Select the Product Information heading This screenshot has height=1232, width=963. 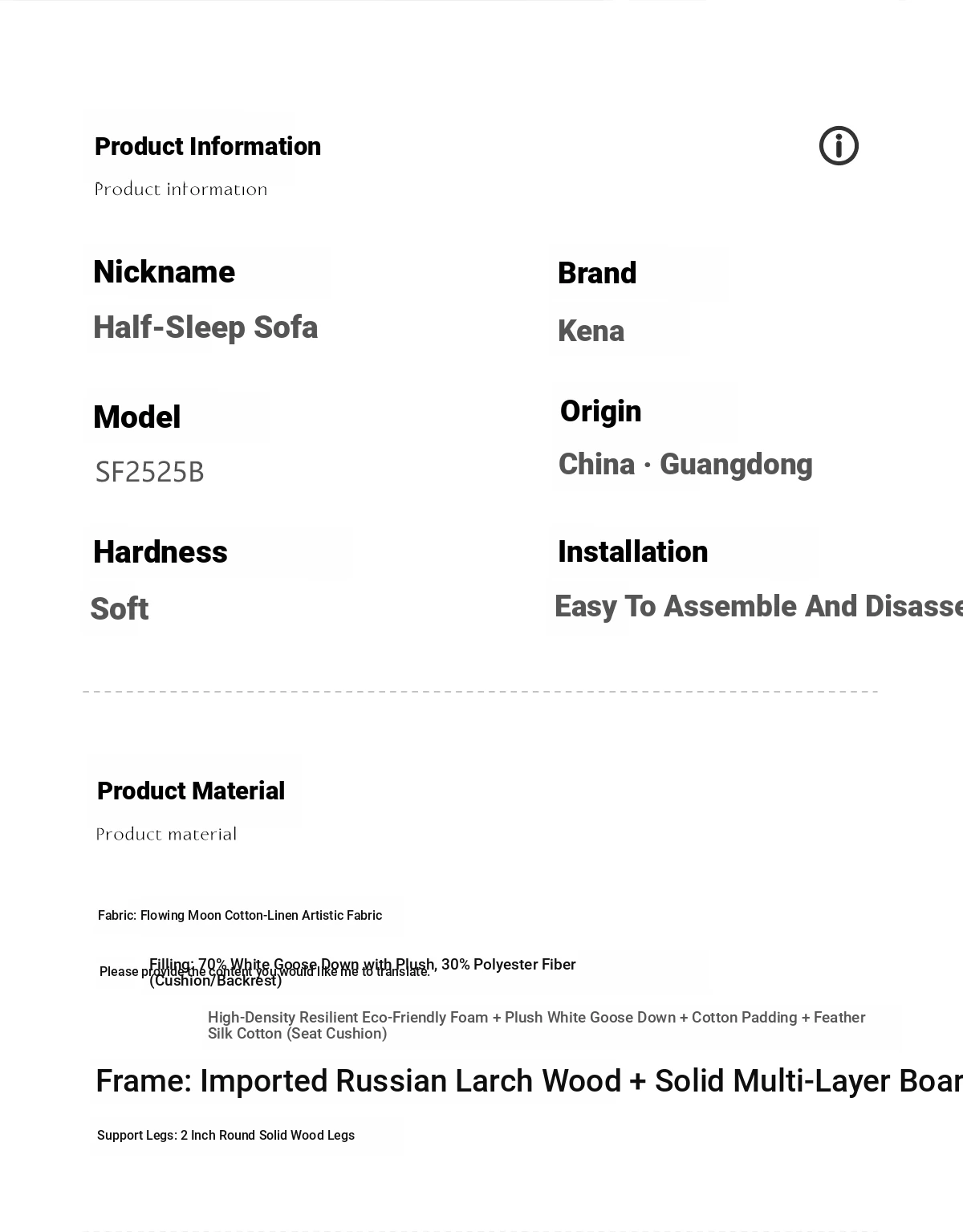pyautogui.click(x=208, y=147)
